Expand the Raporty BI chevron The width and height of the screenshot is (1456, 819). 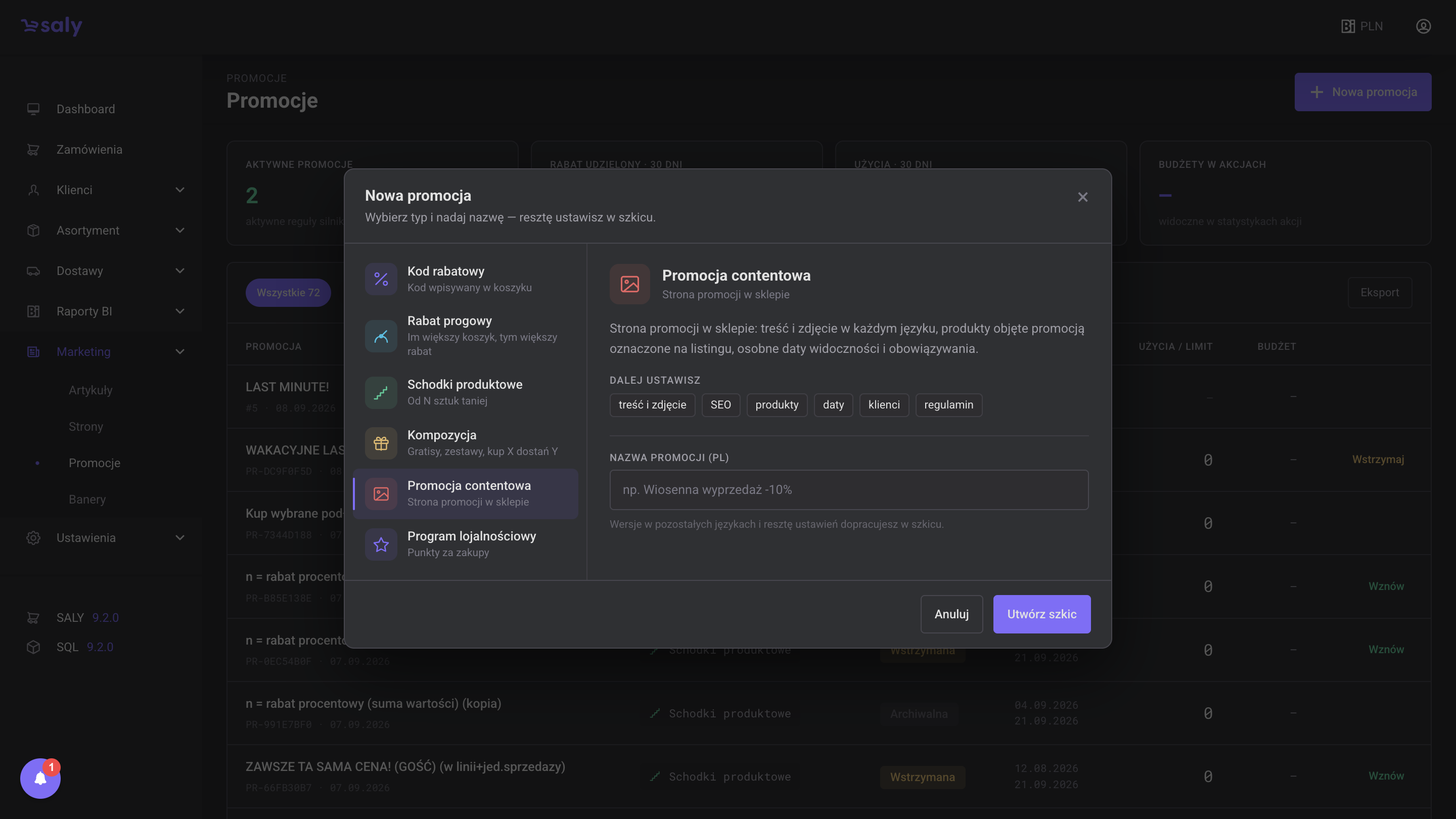tap(180, 311)
